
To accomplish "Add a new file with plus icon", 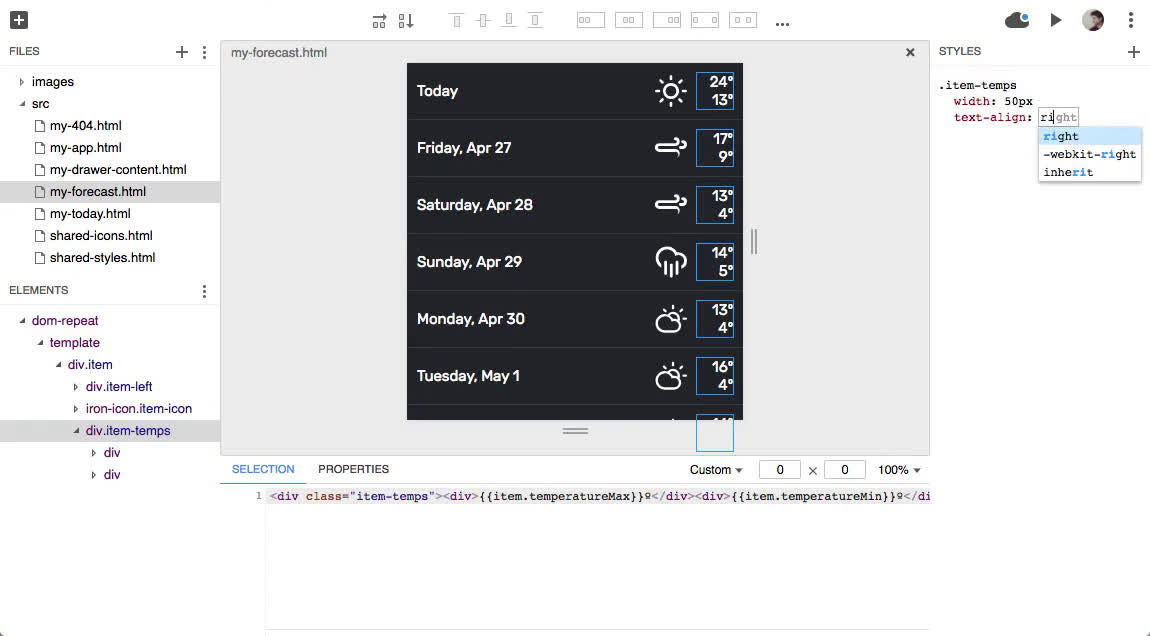I will click(x=182, y=52).
